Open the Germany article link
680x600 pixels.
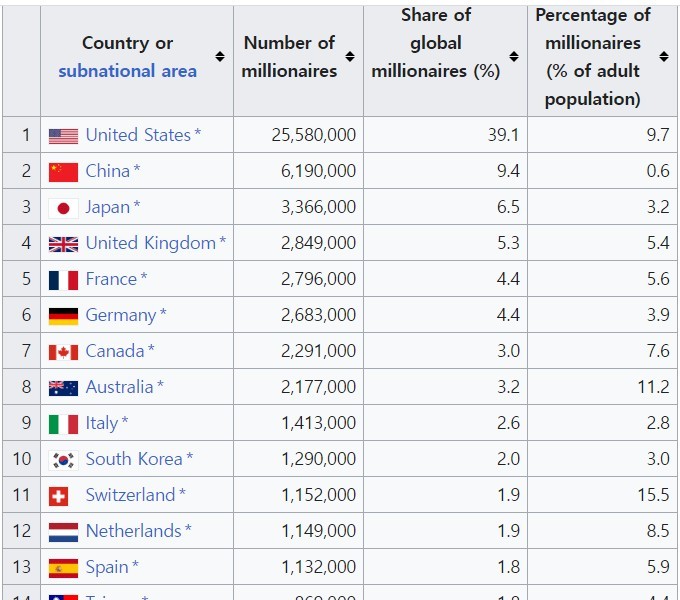pos(120,315)
